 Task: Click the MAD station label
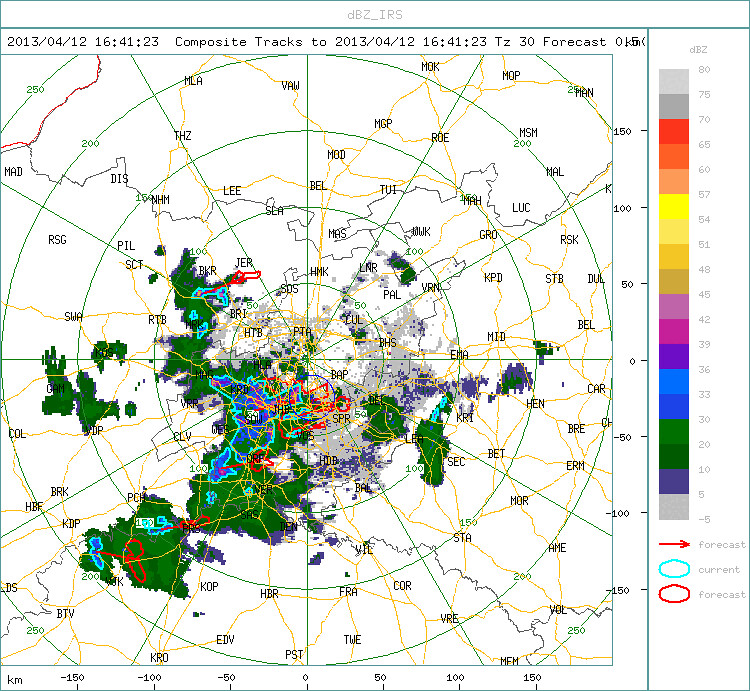[x=13, y=172]
